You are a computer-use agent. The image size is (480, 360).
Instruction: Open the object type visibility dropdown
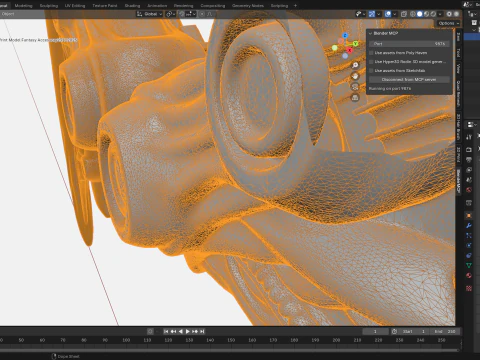pyautogui.click(x=360, y=14)
